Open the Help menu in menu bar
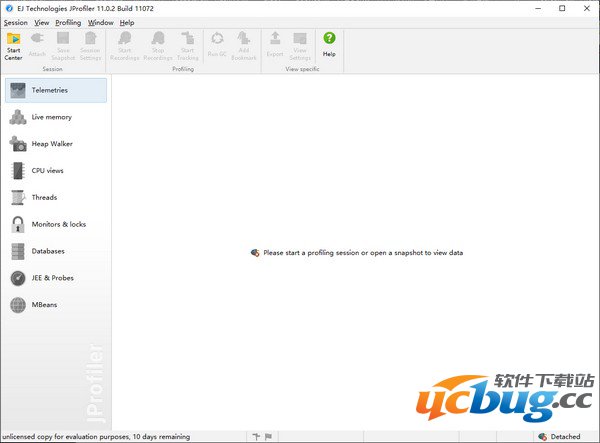The width and height of the screenshot is (600, 443). point(127,22)
